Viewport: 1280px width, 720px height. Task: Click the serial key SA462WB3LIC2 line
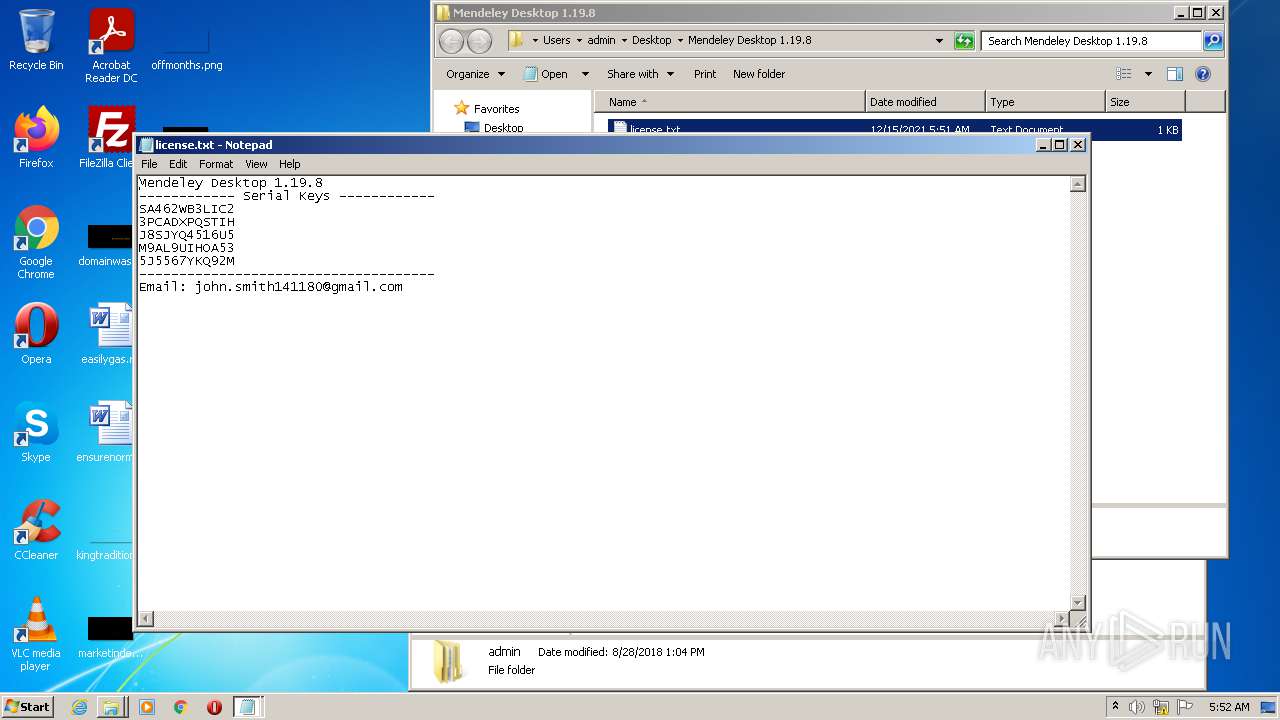(186, 209)
